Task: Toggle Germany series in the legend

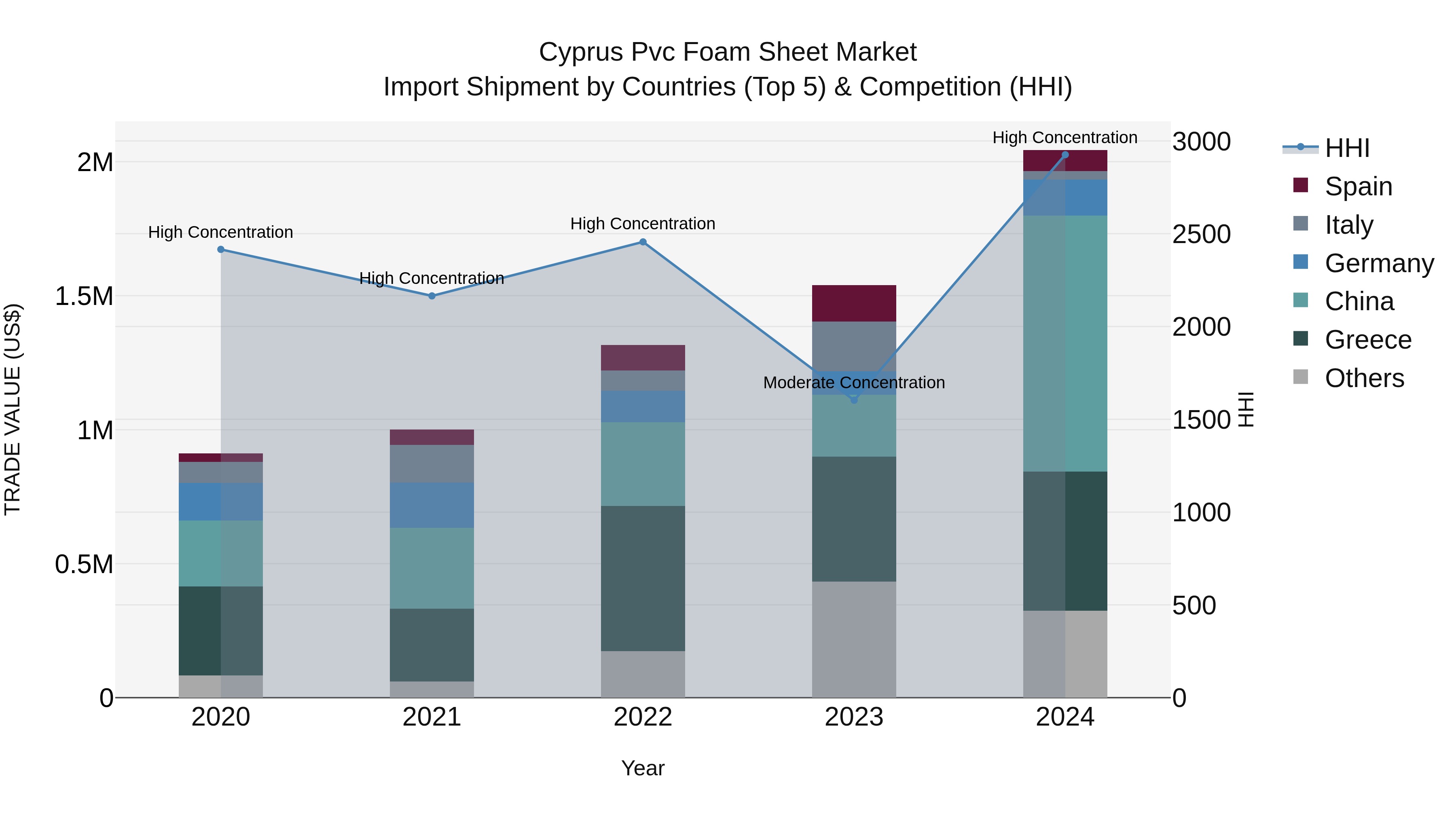Action: click(1363, 263)
